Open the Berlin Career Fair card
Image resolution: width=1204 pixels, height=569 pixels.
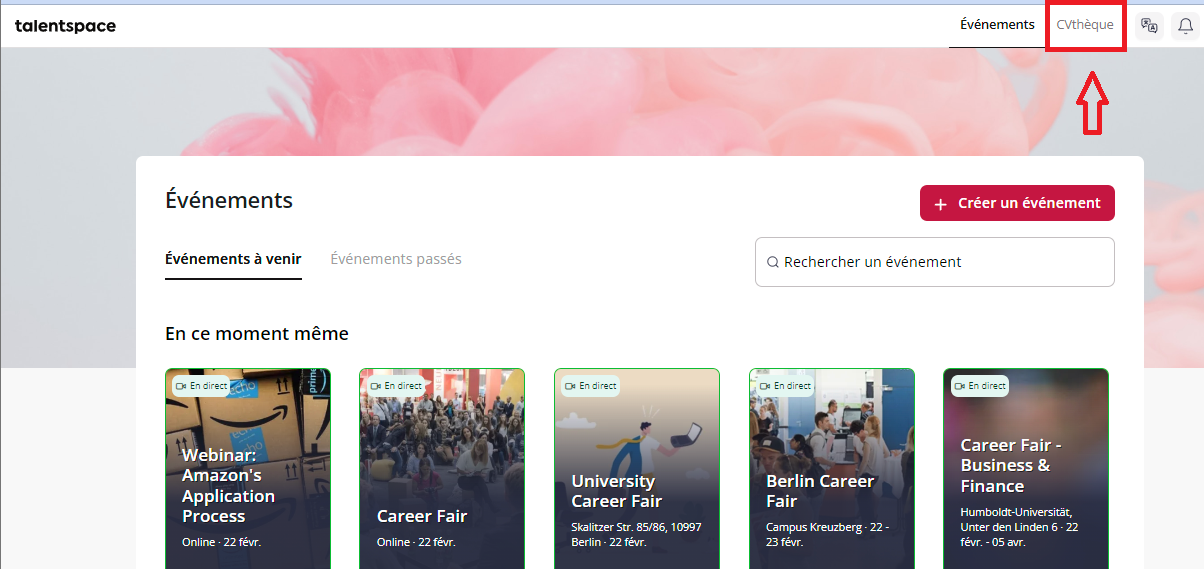coord(831,468)
